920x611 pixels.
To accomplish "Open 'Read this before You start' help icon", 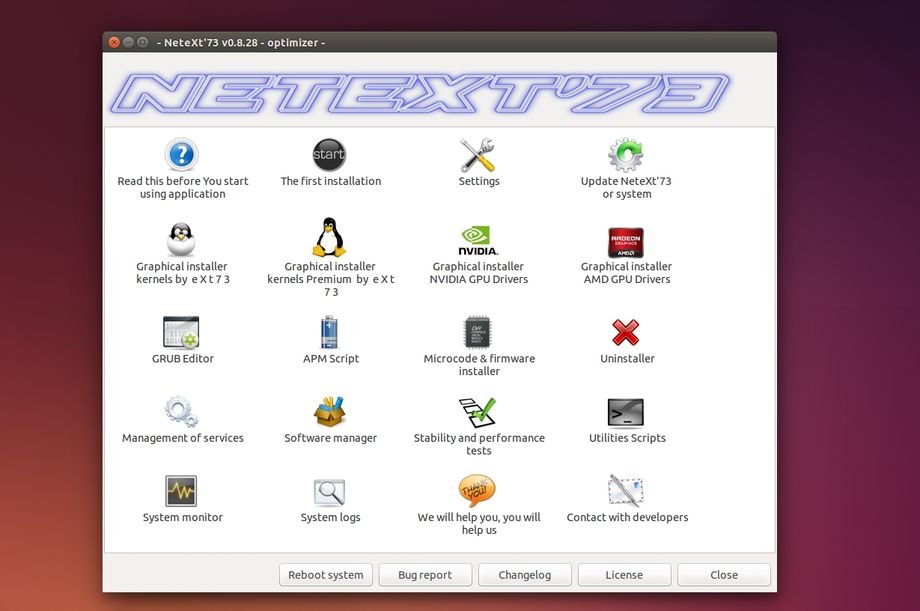I will click(x=181, y=155).
